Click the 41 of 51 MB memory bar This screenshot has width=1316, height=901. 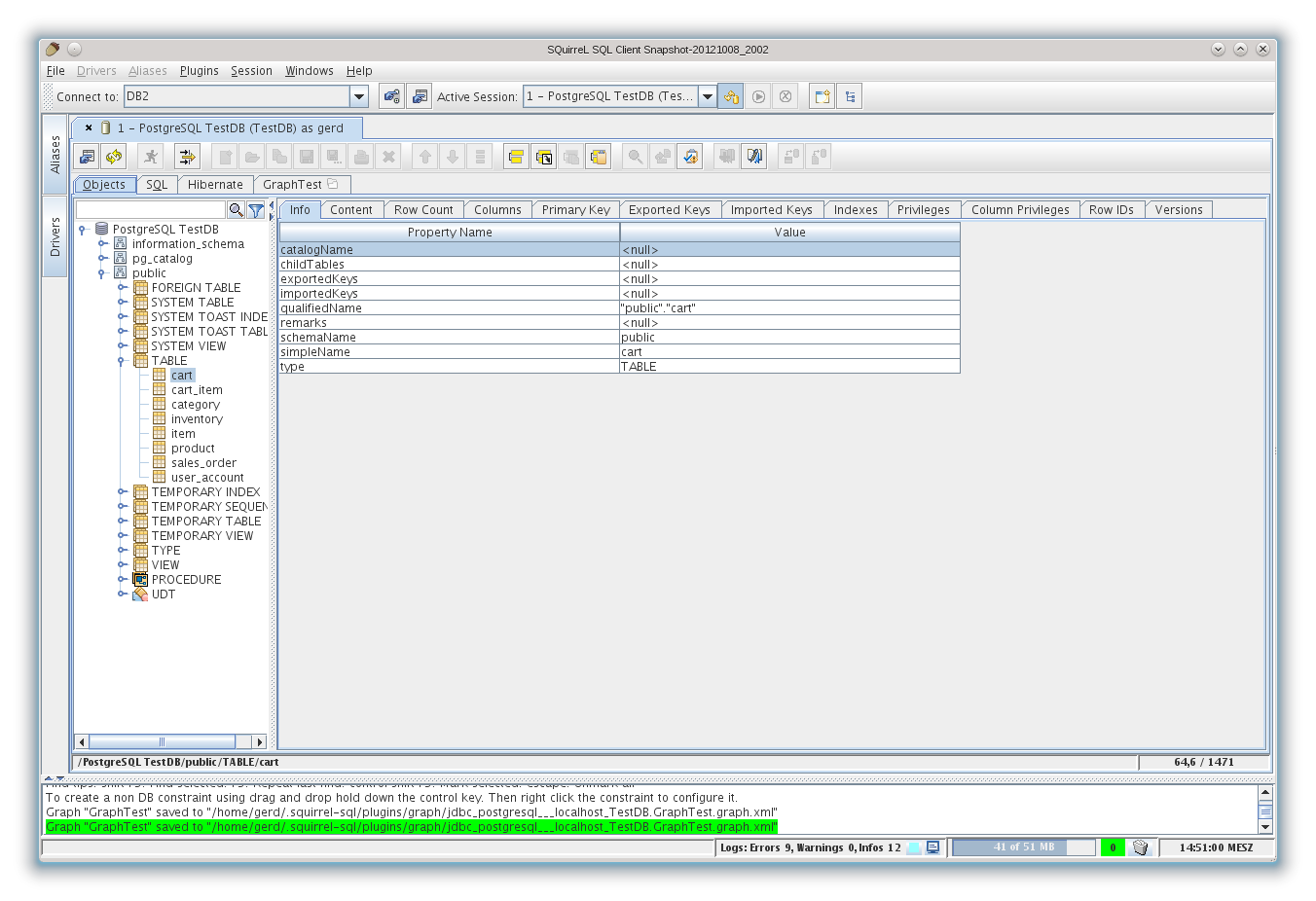click(1024, 847)
